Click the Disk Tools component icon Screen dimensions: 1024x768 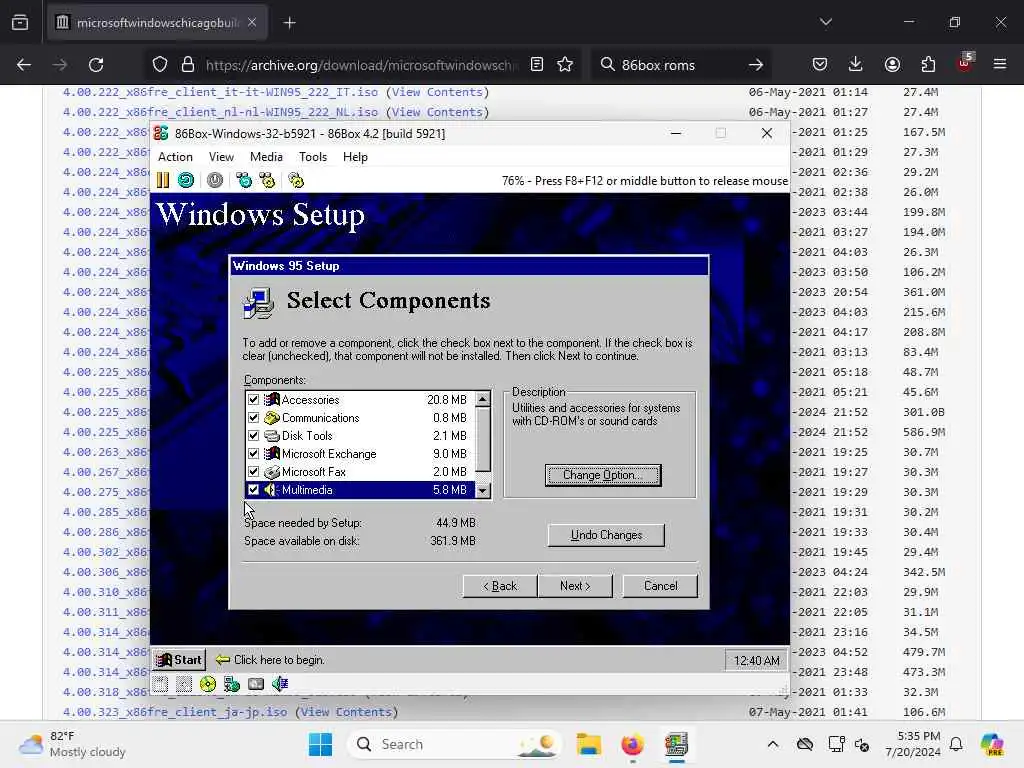tap(272, 436)
